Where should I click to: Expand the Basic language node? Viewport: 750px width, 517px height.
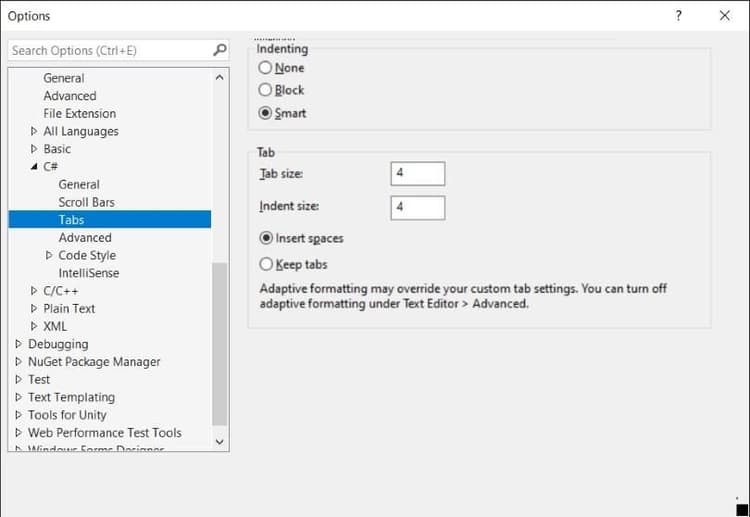[34, 149]
